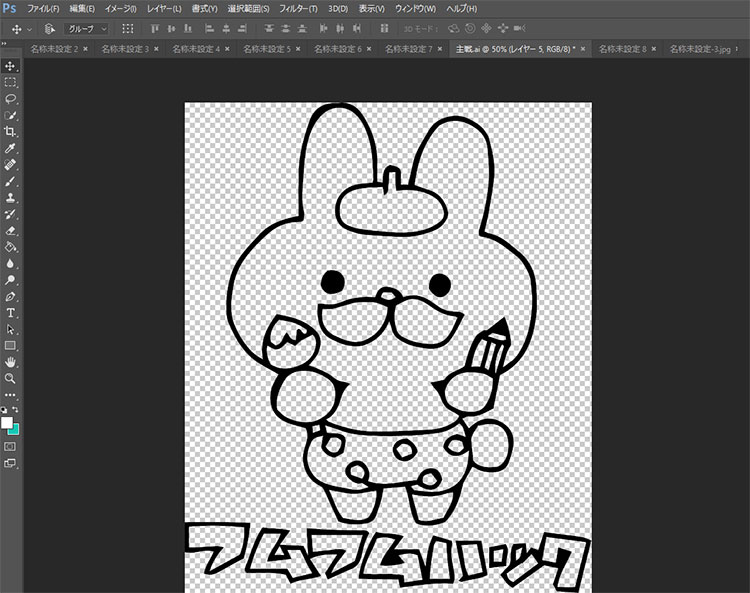750x593 pixels.
Task: Open the white foreground color swatch
Action: point(7,423)
